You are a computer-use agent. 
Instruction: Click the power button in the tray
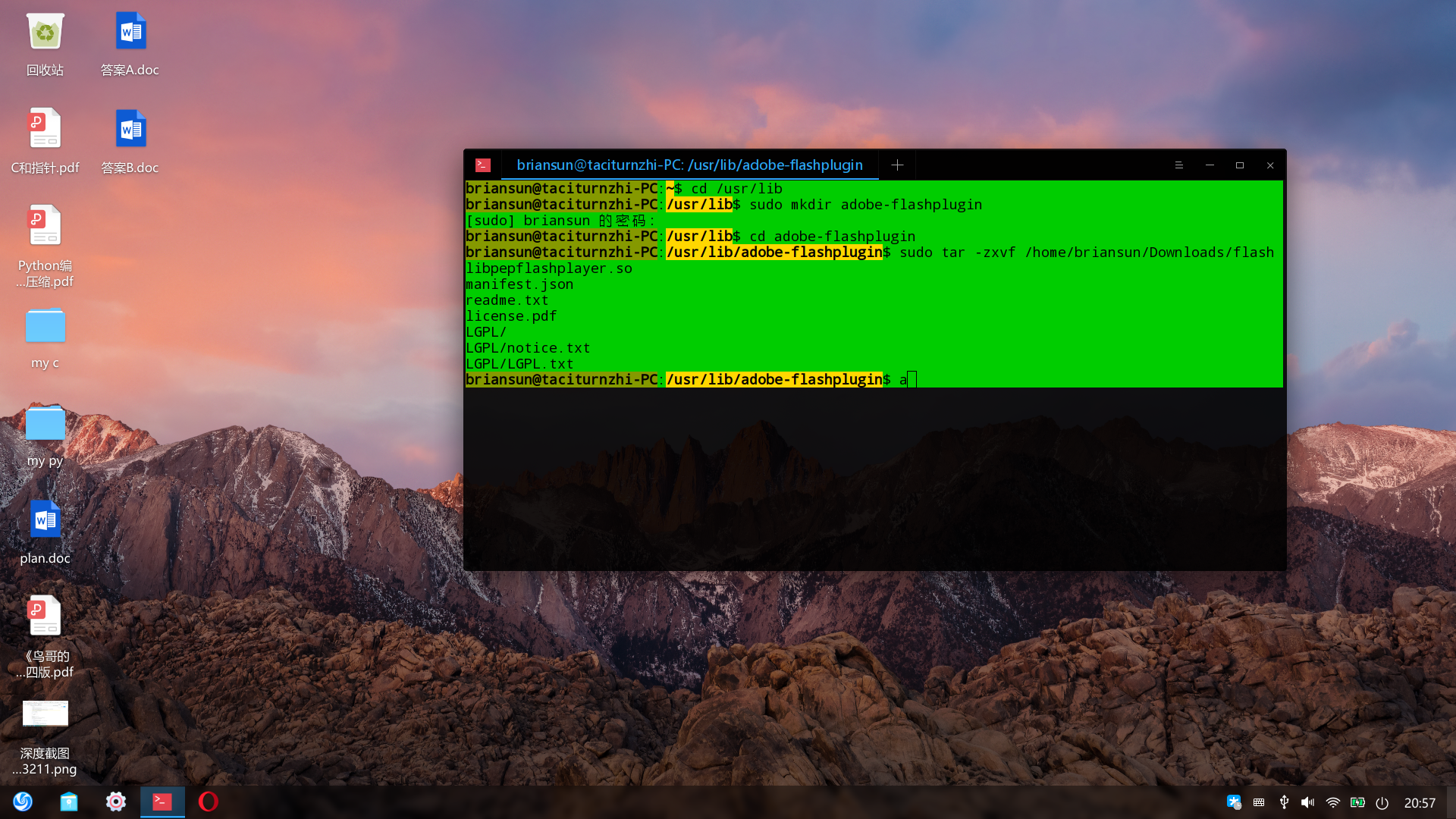(x=1382, y=802)
